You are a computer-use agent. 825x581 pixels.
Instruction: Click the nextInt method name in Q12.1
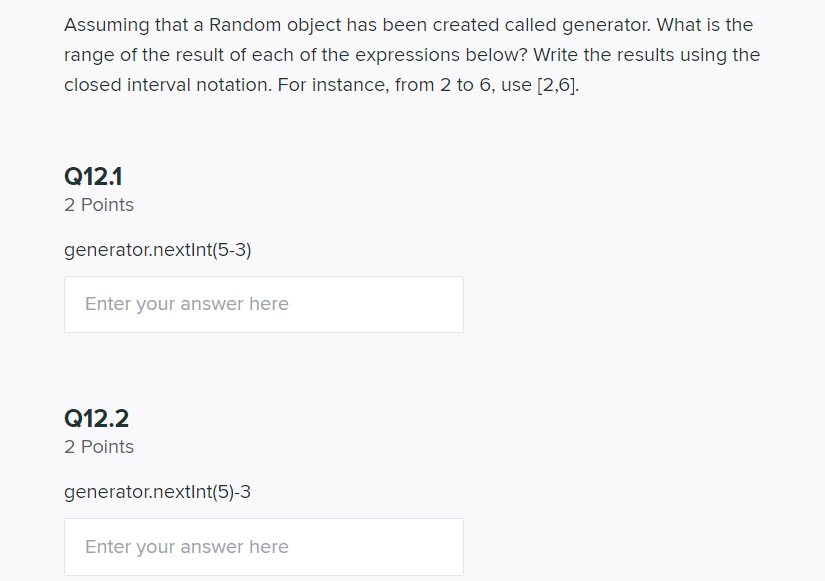186,249
